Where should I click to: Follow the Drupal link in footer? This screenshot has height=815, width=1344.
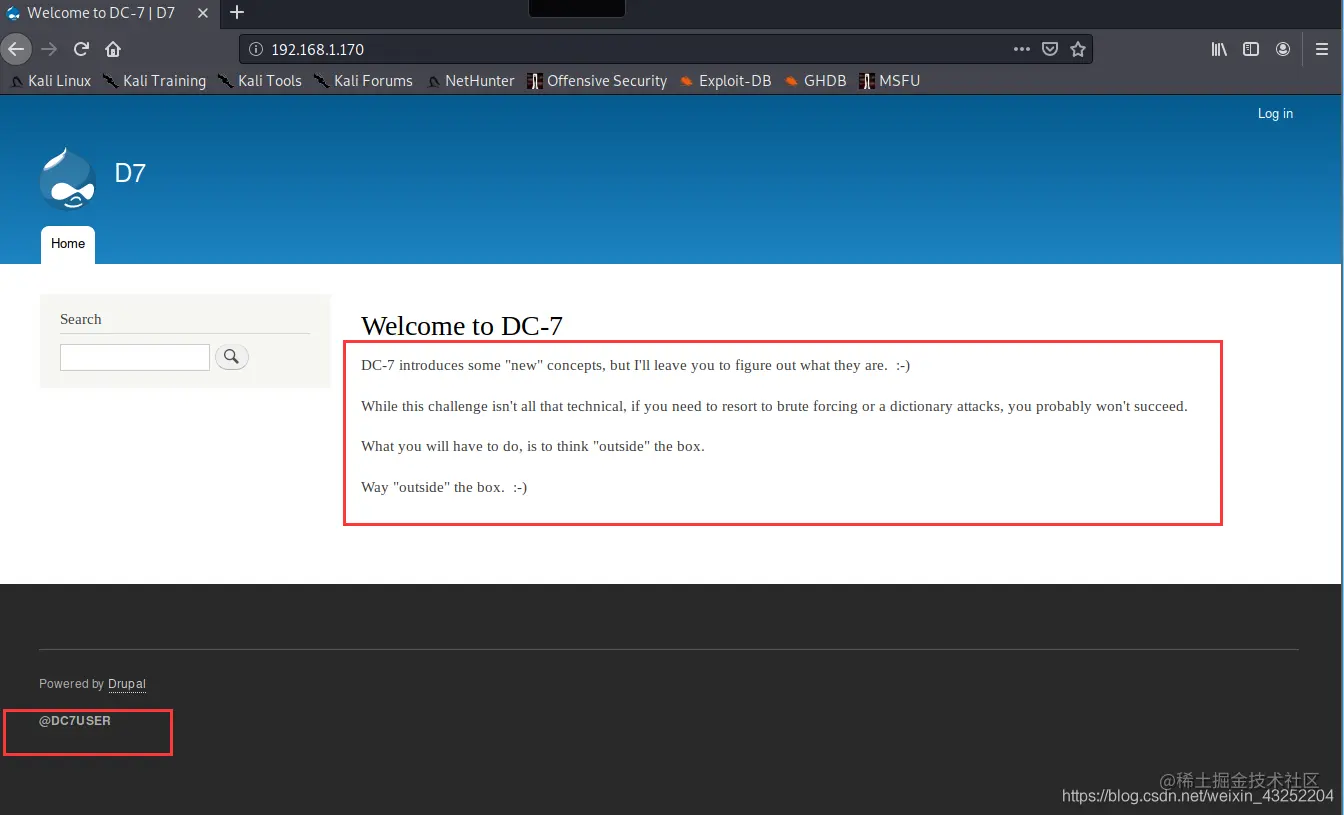[127, 684]
